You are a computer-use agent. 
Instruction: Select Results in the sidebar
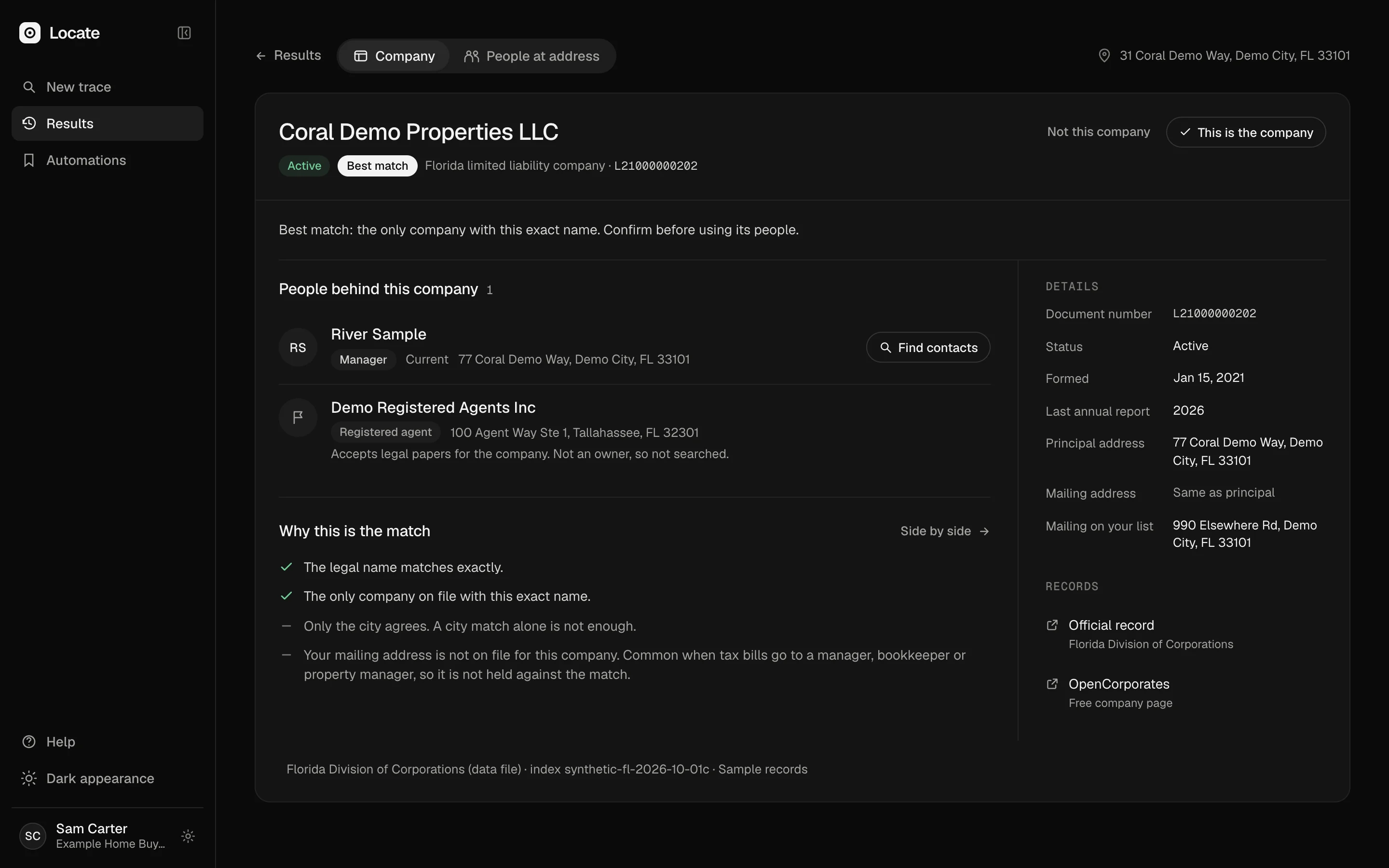coord(108,123)
